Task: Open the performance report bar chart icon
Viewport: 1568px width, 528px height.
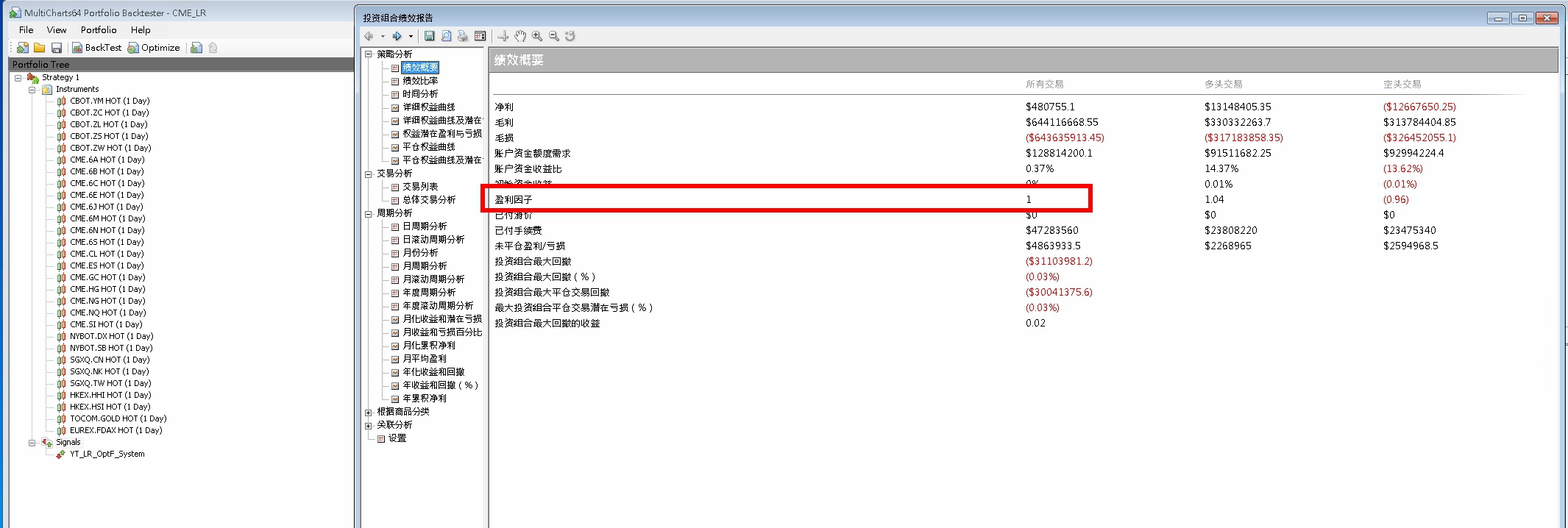Action: click(196, 48)
